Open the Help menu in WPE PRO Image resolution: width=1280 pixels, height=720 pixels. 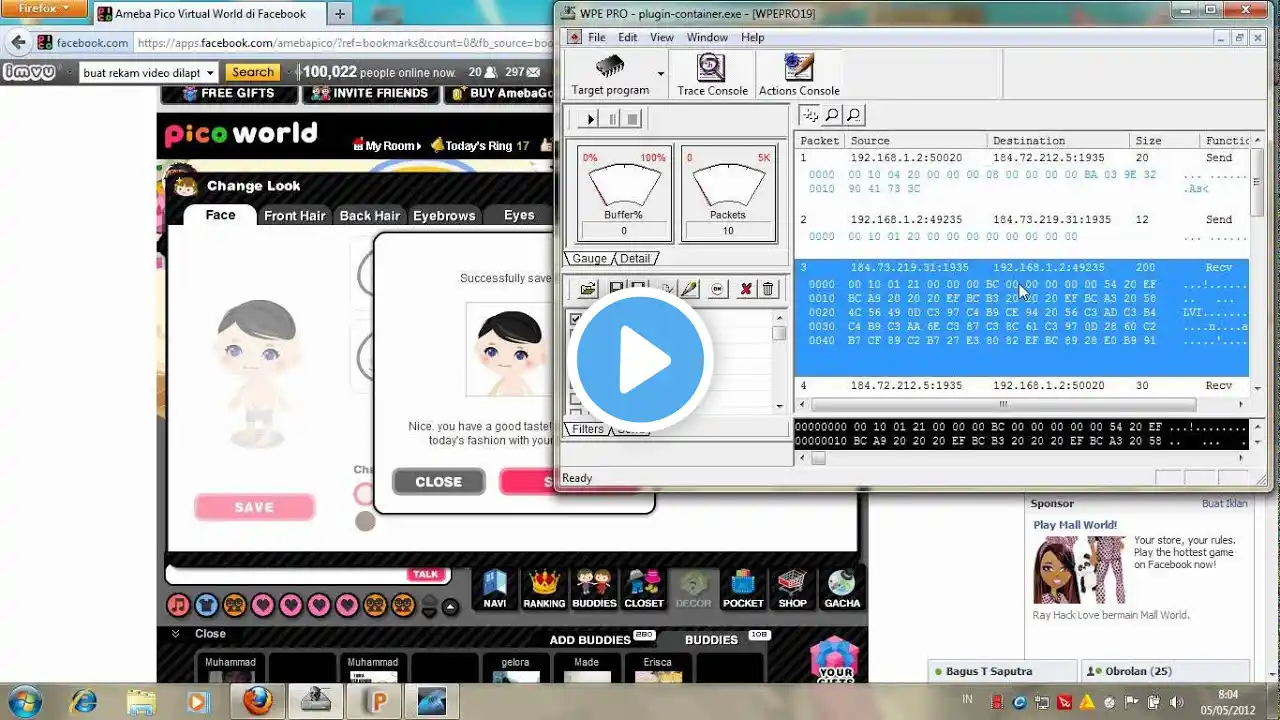[x=752, y=37]
